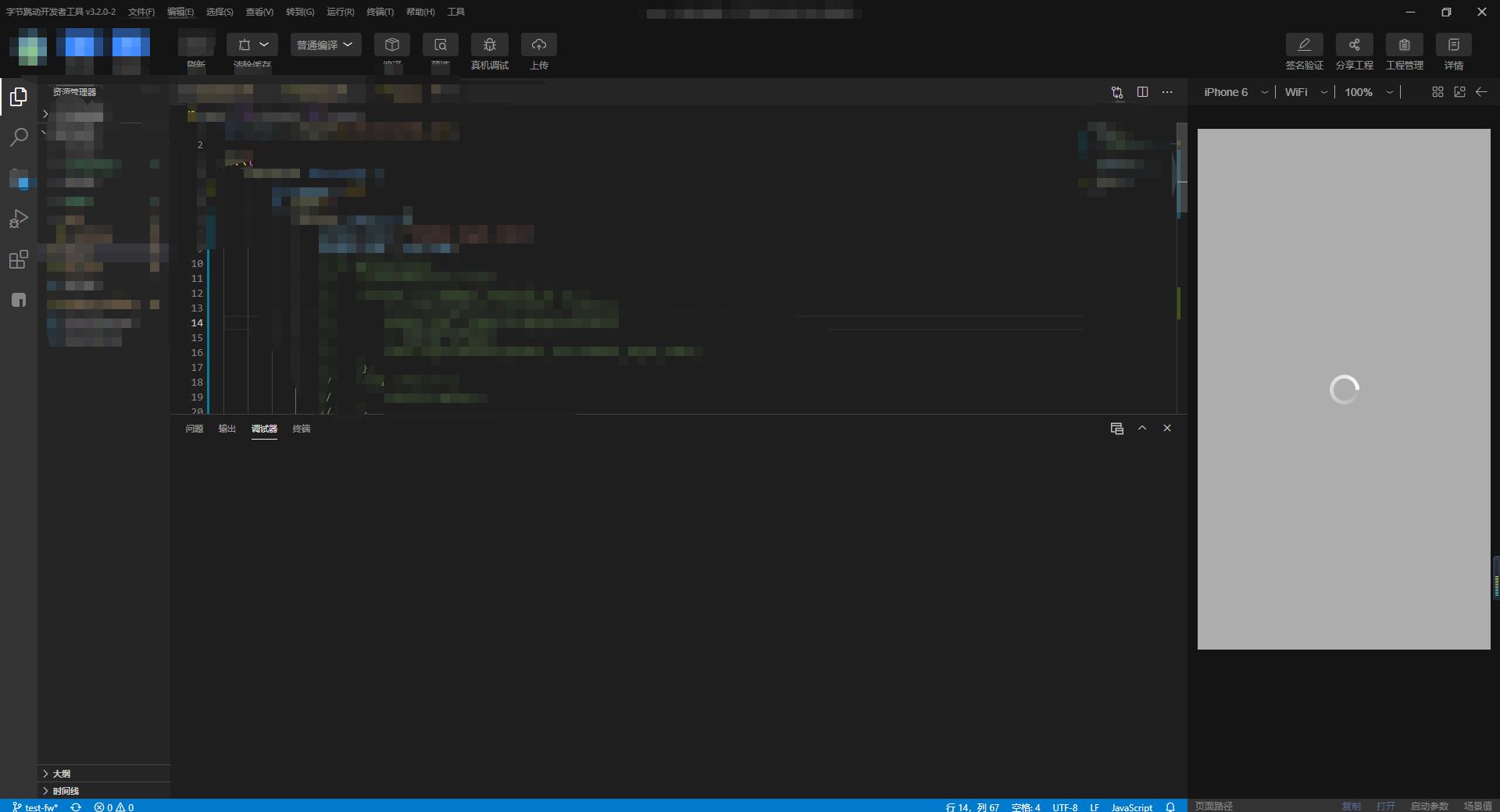Click the 上传 cloud upload icon
This screenshot has width=1500, height=812.
coord(538,45)
